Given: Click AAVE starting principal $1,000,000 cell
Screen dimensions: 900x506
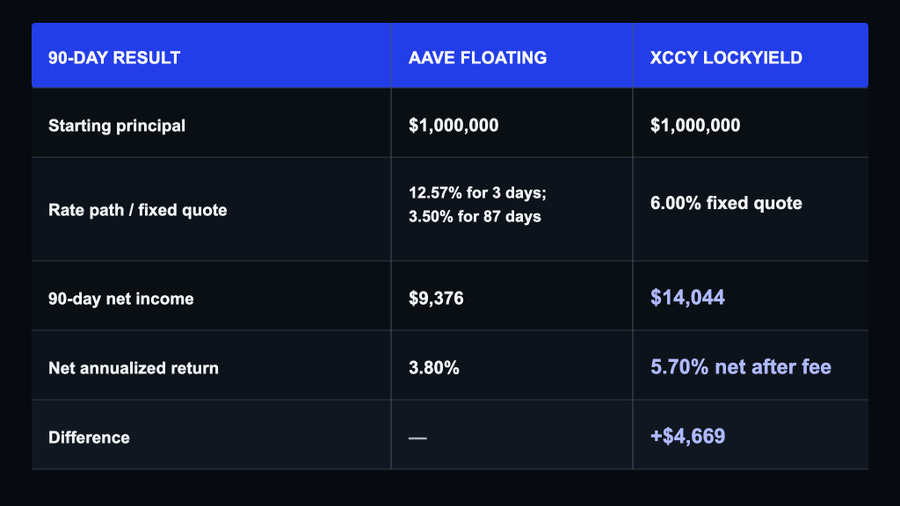Looking at the screenshot, I should (453, 125).
